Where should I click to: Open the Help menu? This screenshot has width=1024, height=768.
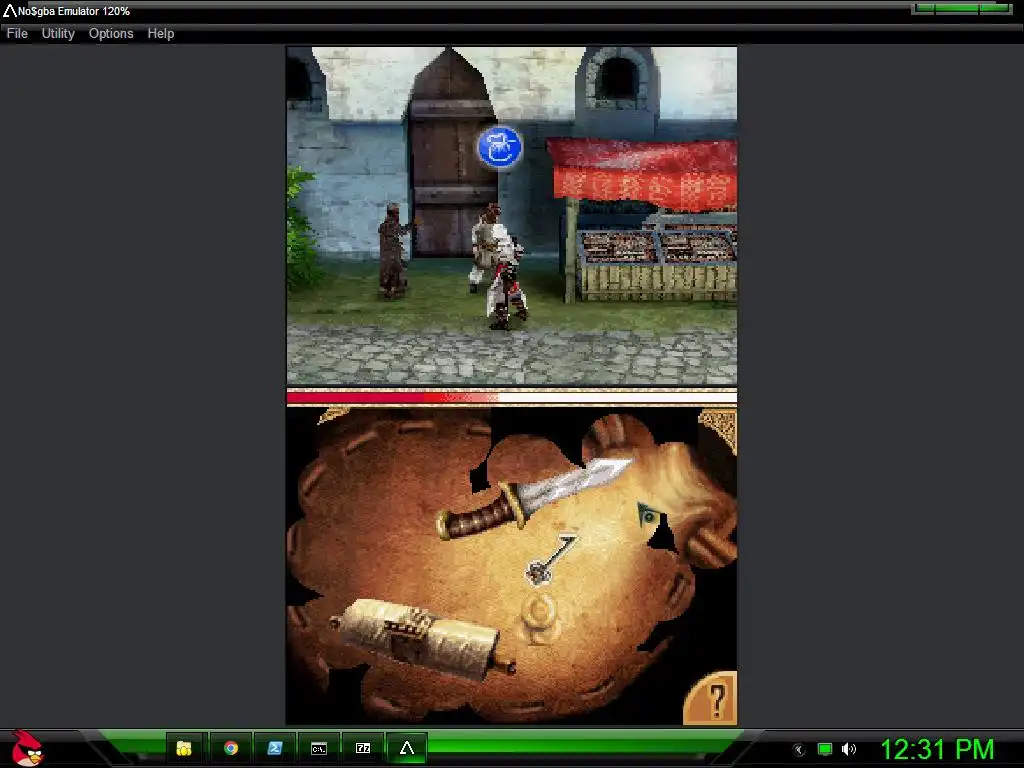click(161, 33)
